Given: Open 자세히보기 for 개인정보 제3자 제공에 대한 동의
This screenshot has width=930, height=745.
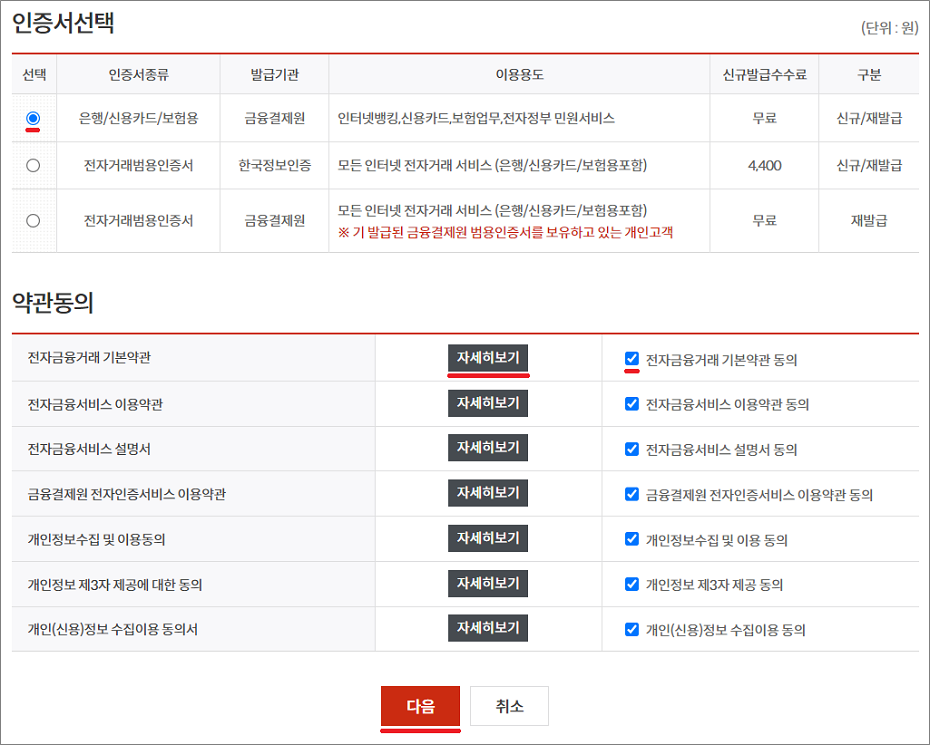Looking at the screenshot, I should (488, 584).
